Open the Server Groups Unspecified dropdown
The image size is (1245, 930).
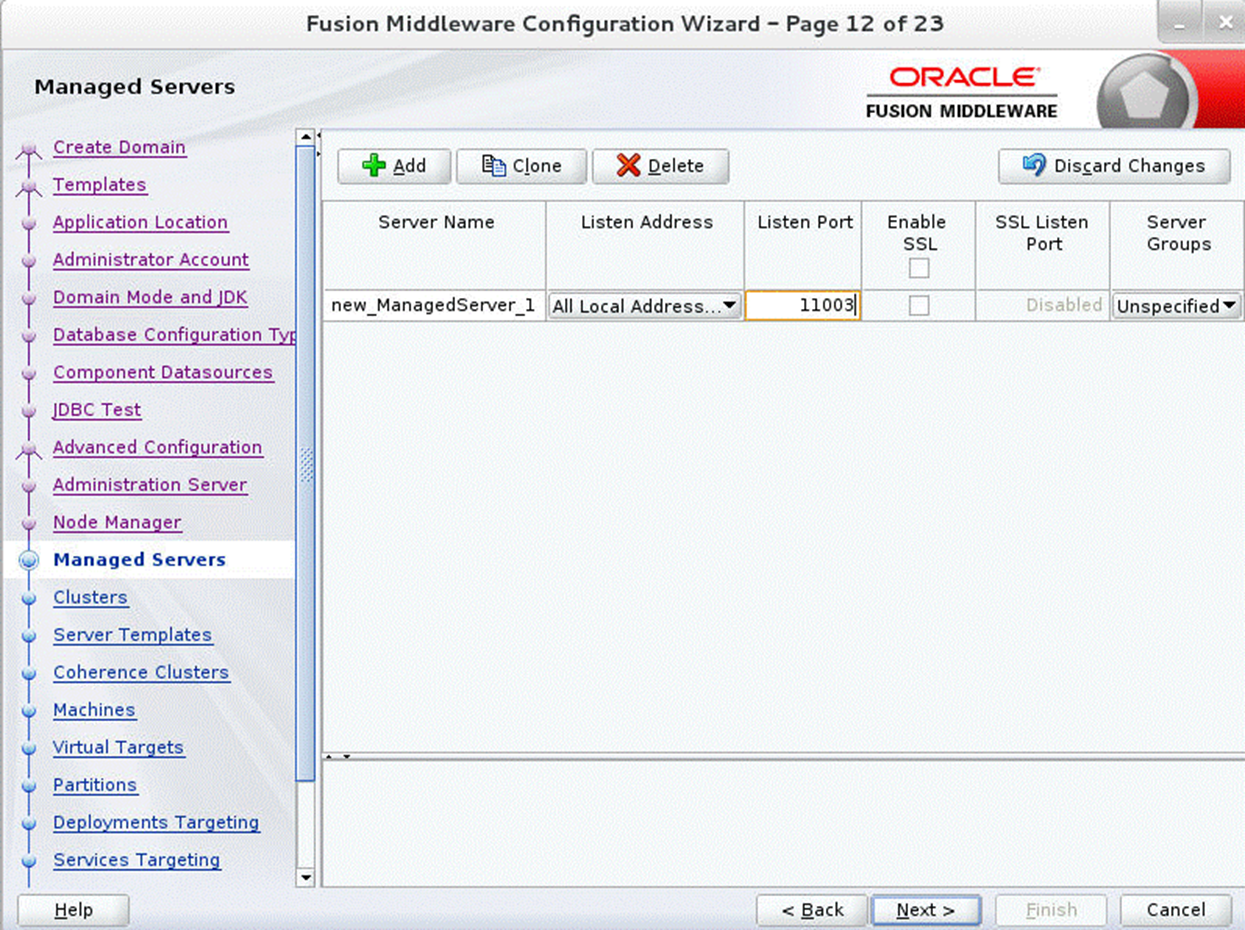(x=1177, y=306)
